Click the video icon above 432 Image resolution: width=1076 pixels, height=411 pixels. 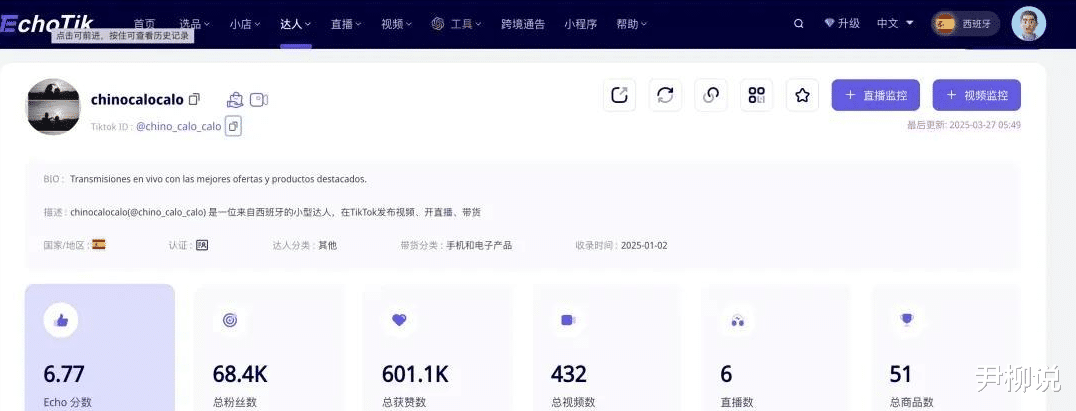click(x=568, y=320)
